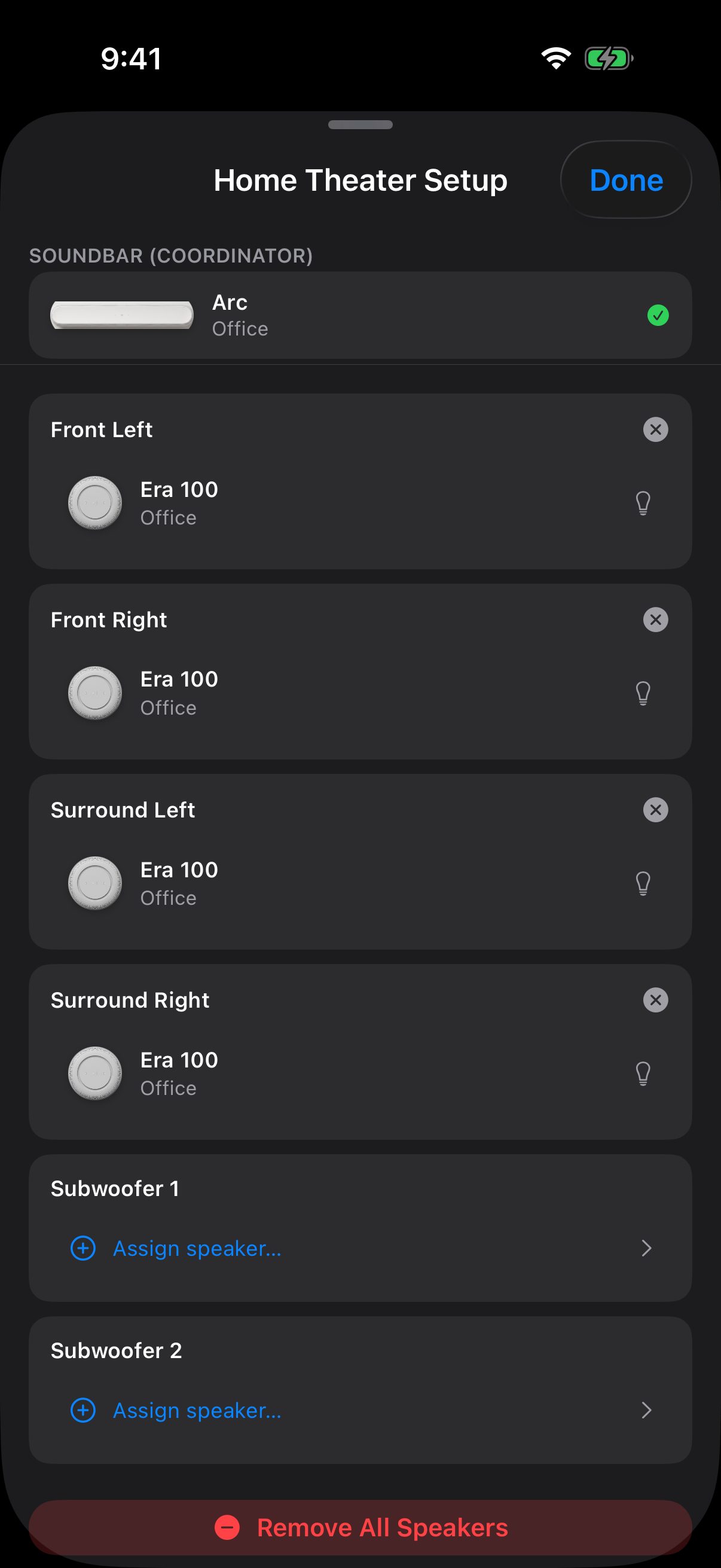Remove the Front Right speaker assignment

655,620
